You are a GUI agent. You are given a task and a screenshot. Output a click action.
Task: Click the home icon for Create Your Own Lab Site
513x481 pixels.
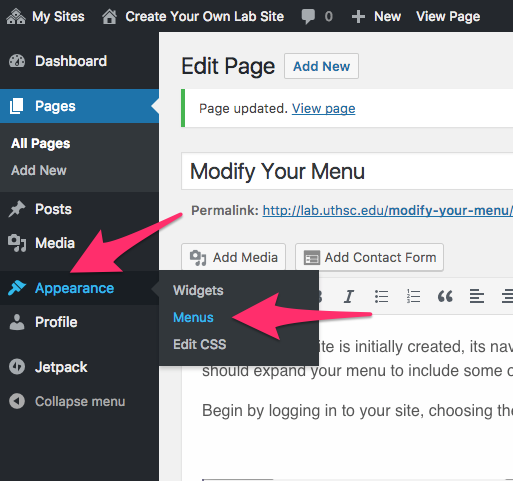coord(109,16)
